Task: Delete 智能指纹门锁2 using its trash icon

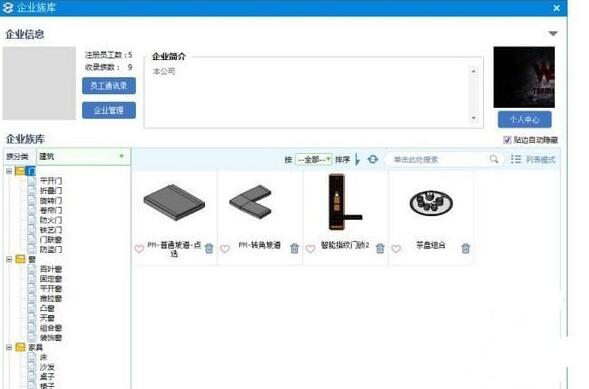Action: [380, 248]
